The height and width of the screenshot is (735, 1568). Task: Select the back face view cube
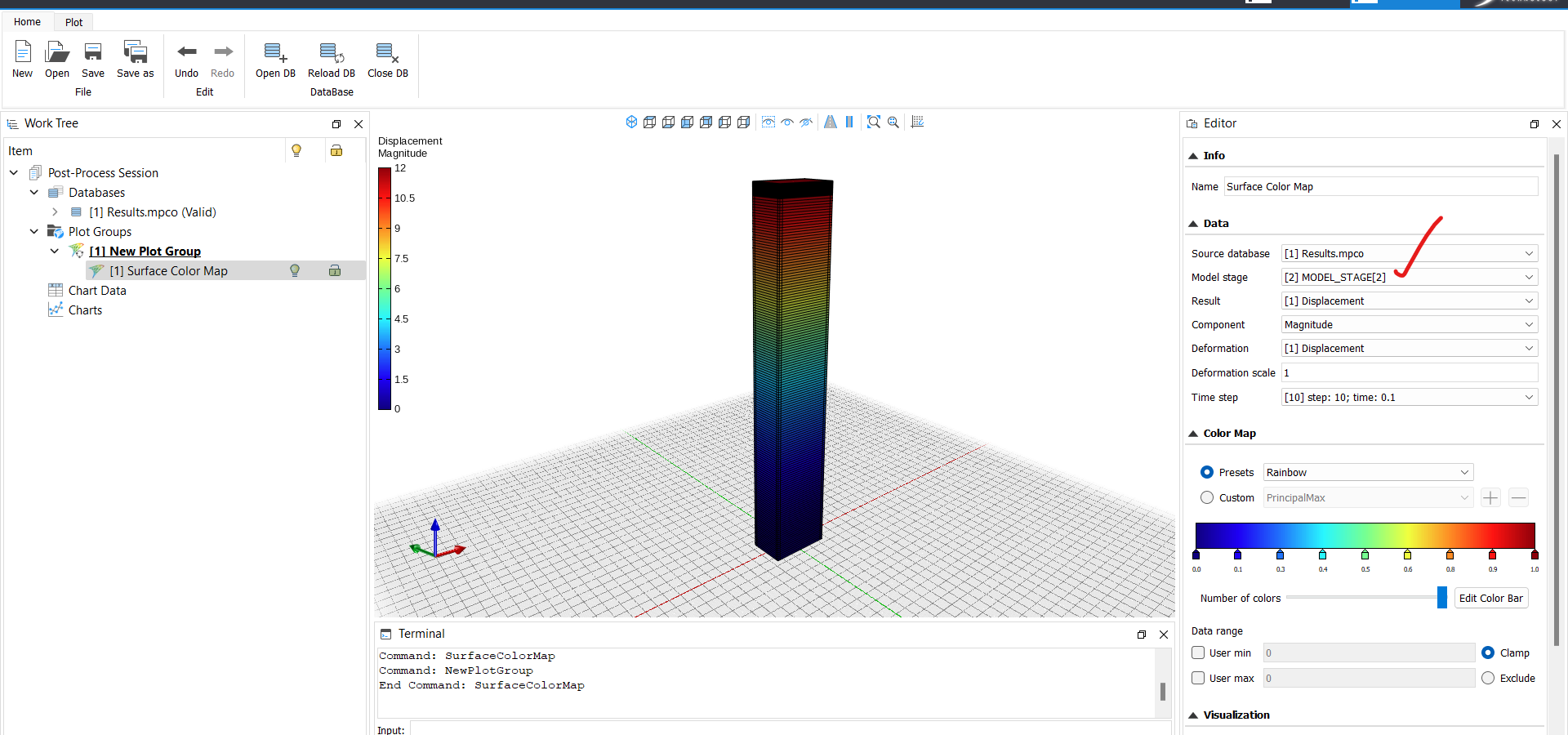(x=706, y=122)
